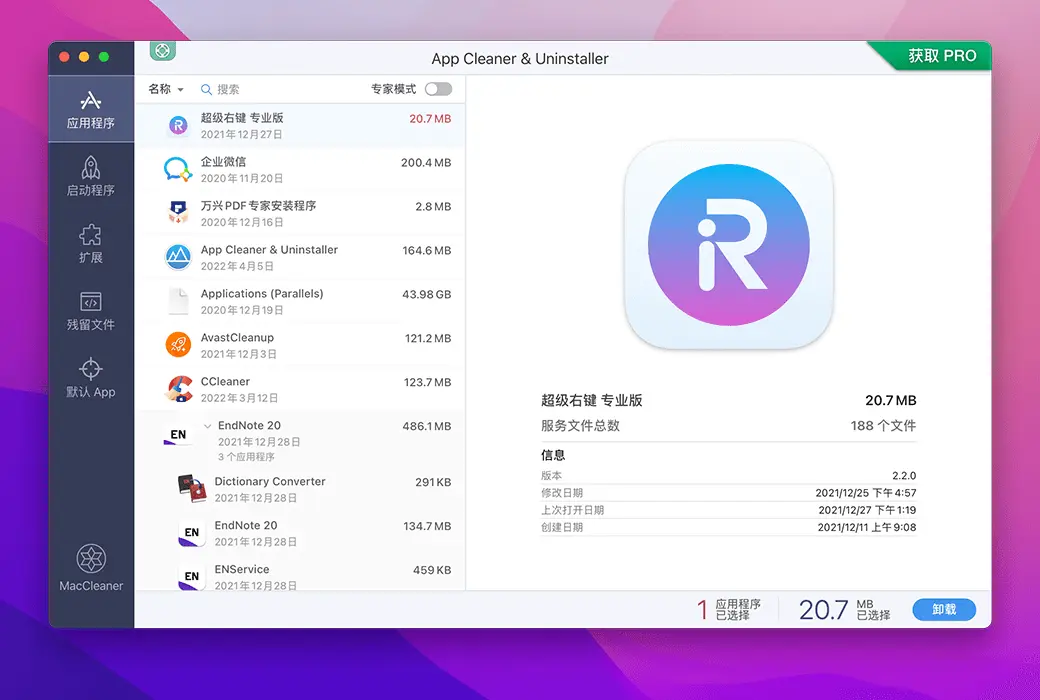The width and height of the screenshot is (1040, 700).
Task: Click the 信息 section heading
Action: [x=553, y=455]
